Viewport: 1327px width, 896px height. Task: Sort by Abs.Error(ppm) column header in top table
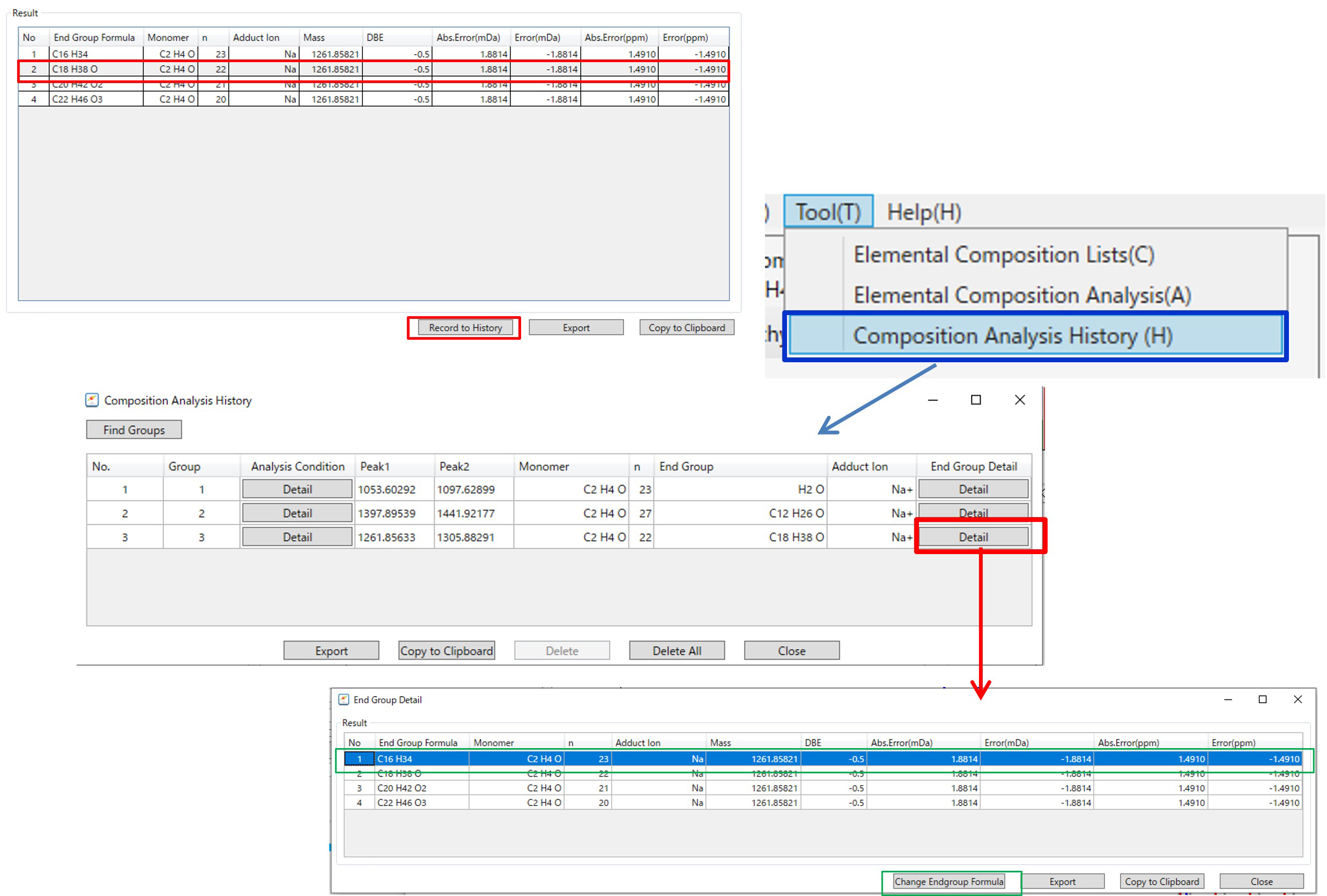pyautogui.click(x=616, y=38)
